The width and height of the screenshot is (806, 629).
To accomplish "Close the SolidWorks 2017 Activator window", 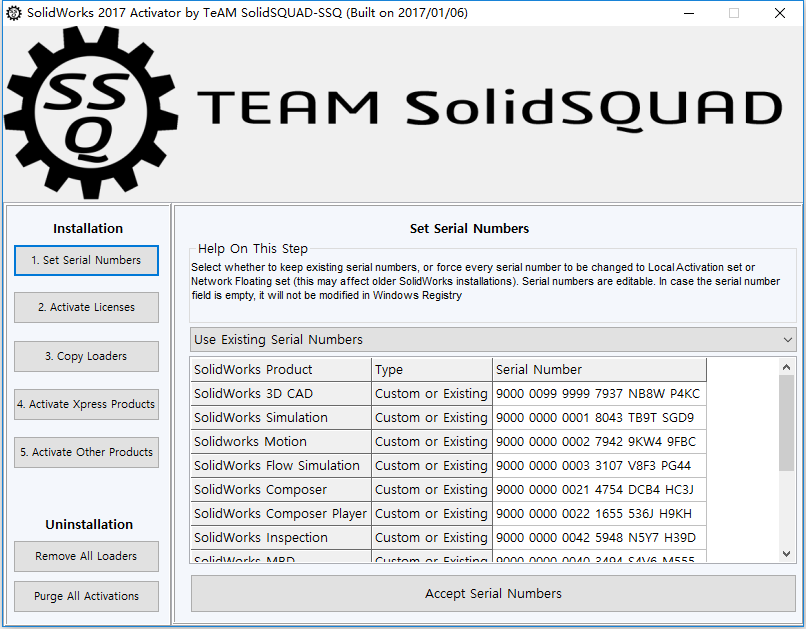I will click(780, 13).
